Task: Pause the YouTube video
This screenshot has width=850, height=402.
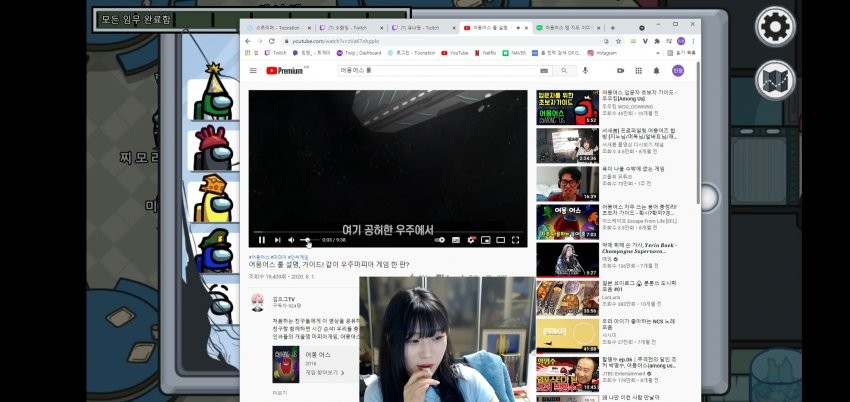Action: tap(262, 240)
